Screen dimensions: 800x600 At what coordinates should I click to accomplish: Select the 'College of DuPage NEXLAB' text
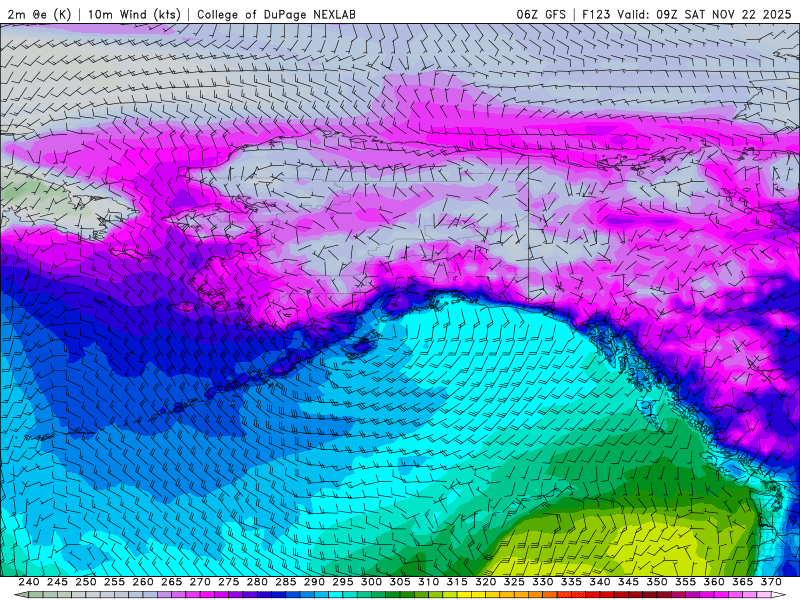coord(276,14)
